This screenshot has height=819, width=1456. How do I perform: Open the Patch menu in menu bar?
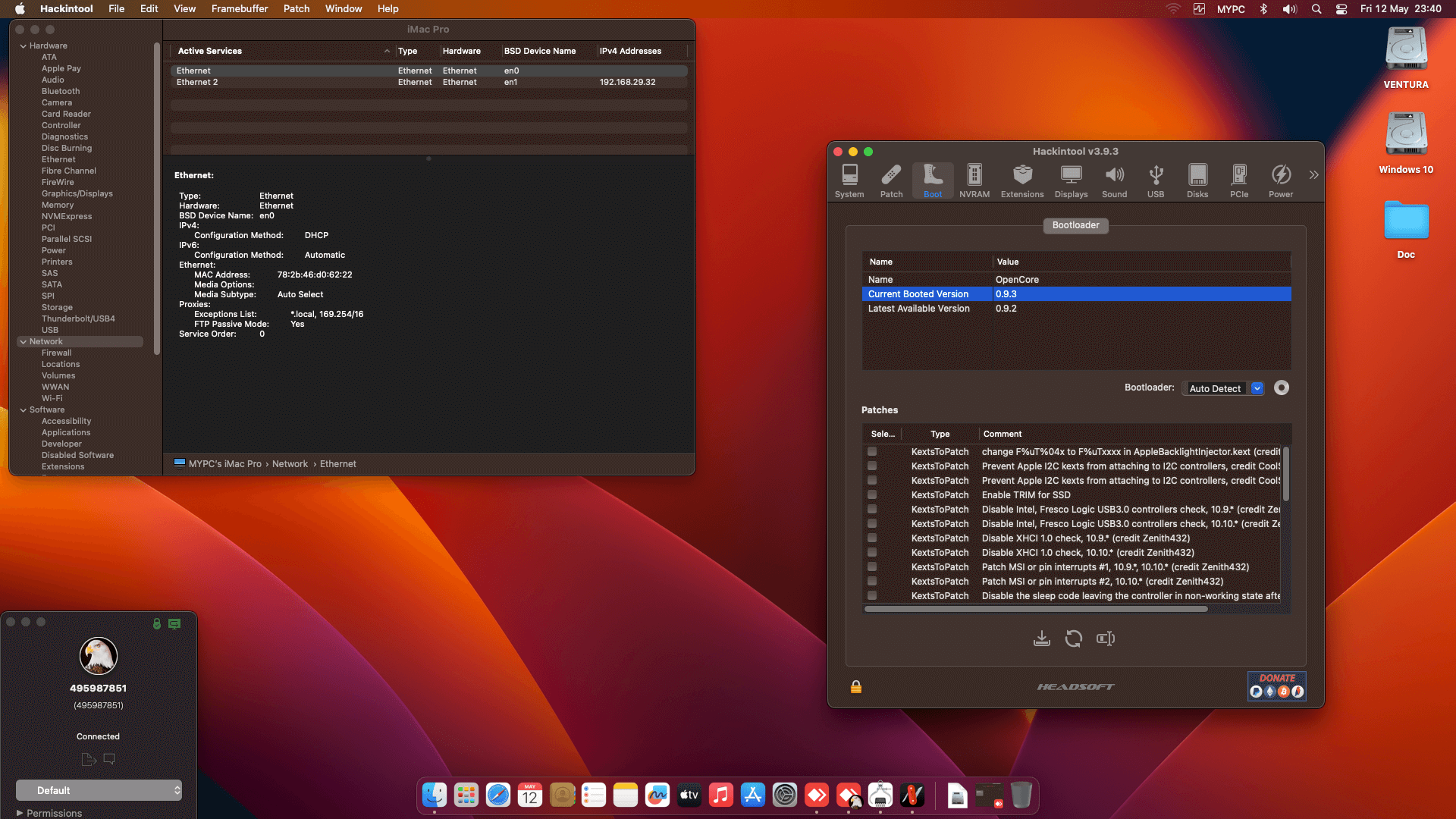point(297,9)
